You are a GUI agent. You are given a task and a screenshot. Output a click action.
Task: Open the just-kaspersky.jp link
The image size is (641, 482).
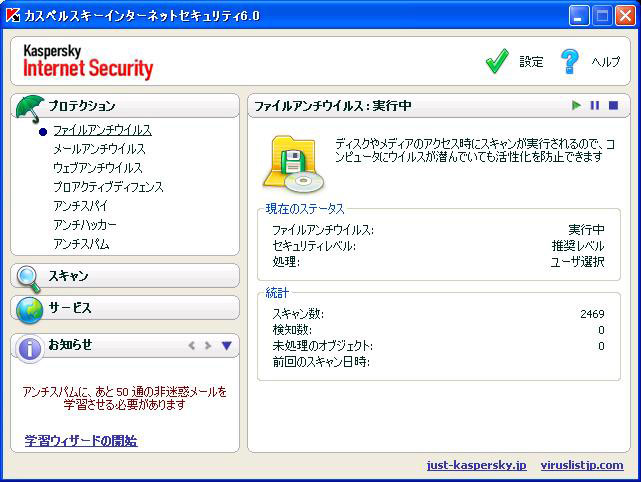tap(477, 465)
